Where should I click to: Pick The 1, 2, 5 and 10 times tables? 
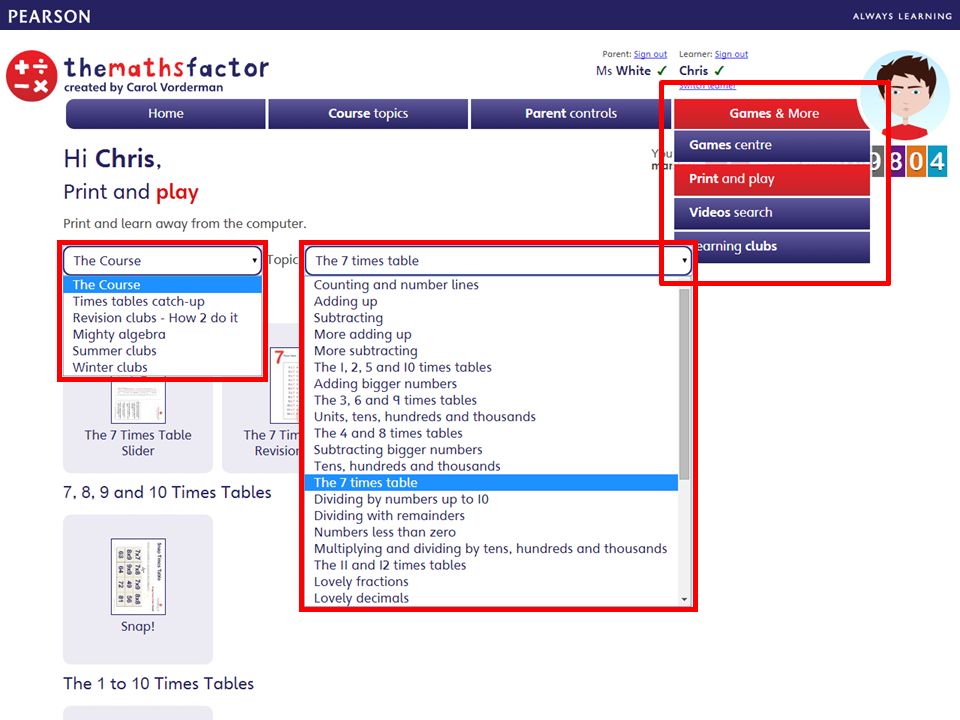(492, 367)
